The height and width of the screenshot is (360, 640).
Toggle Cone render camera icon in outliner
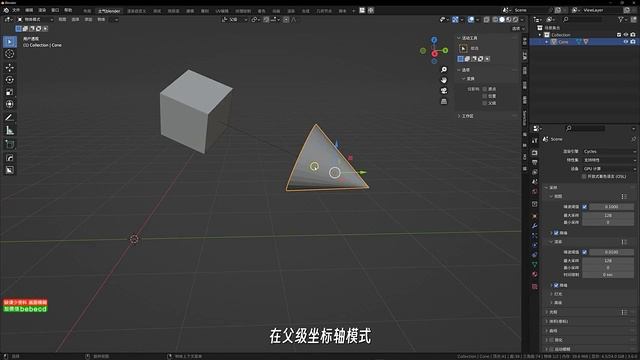[x=633, y=42]
